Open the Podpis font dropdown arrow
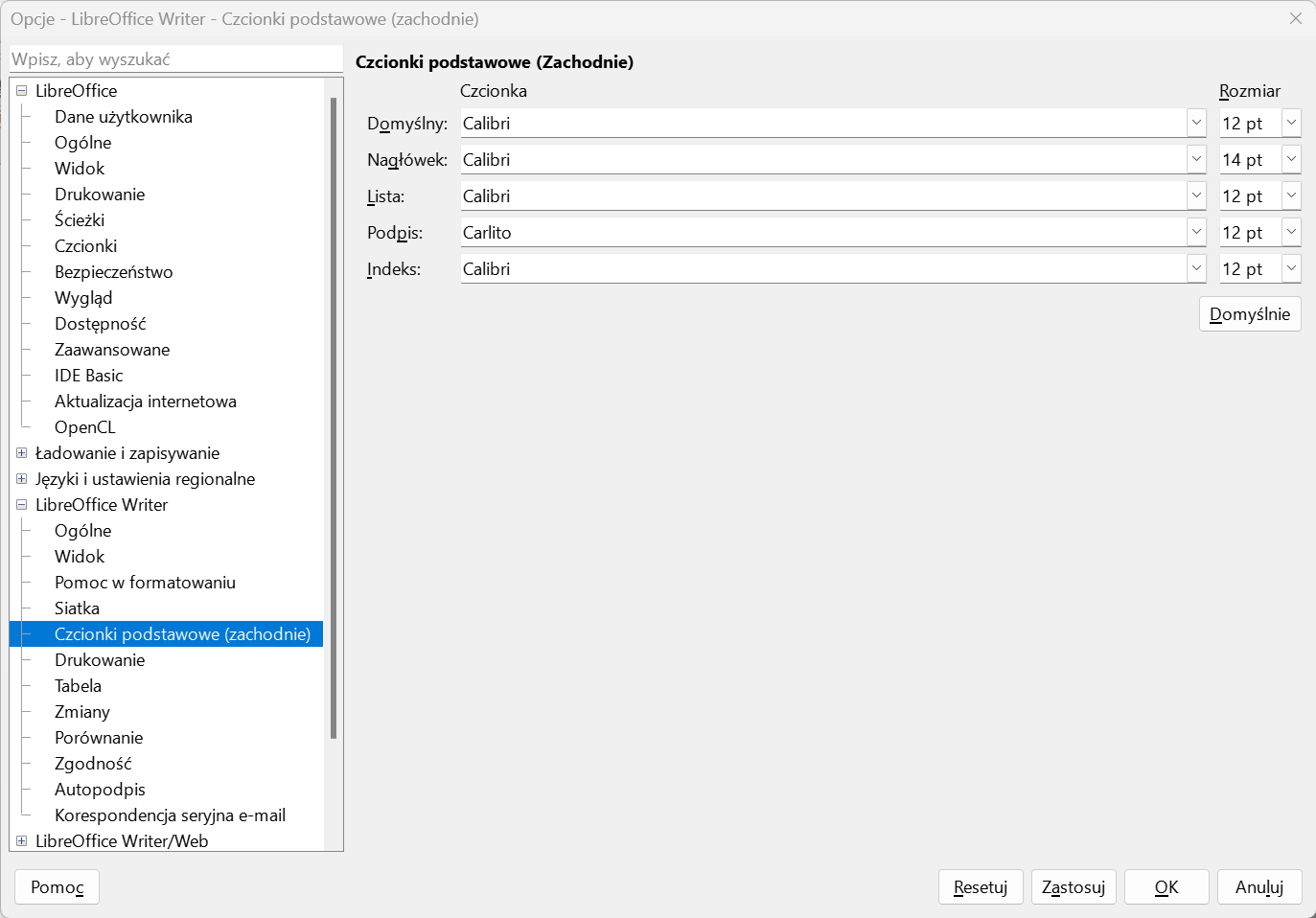This screenshot has width=1316, height=918. pyautogui.click(x=1196, y=232)
